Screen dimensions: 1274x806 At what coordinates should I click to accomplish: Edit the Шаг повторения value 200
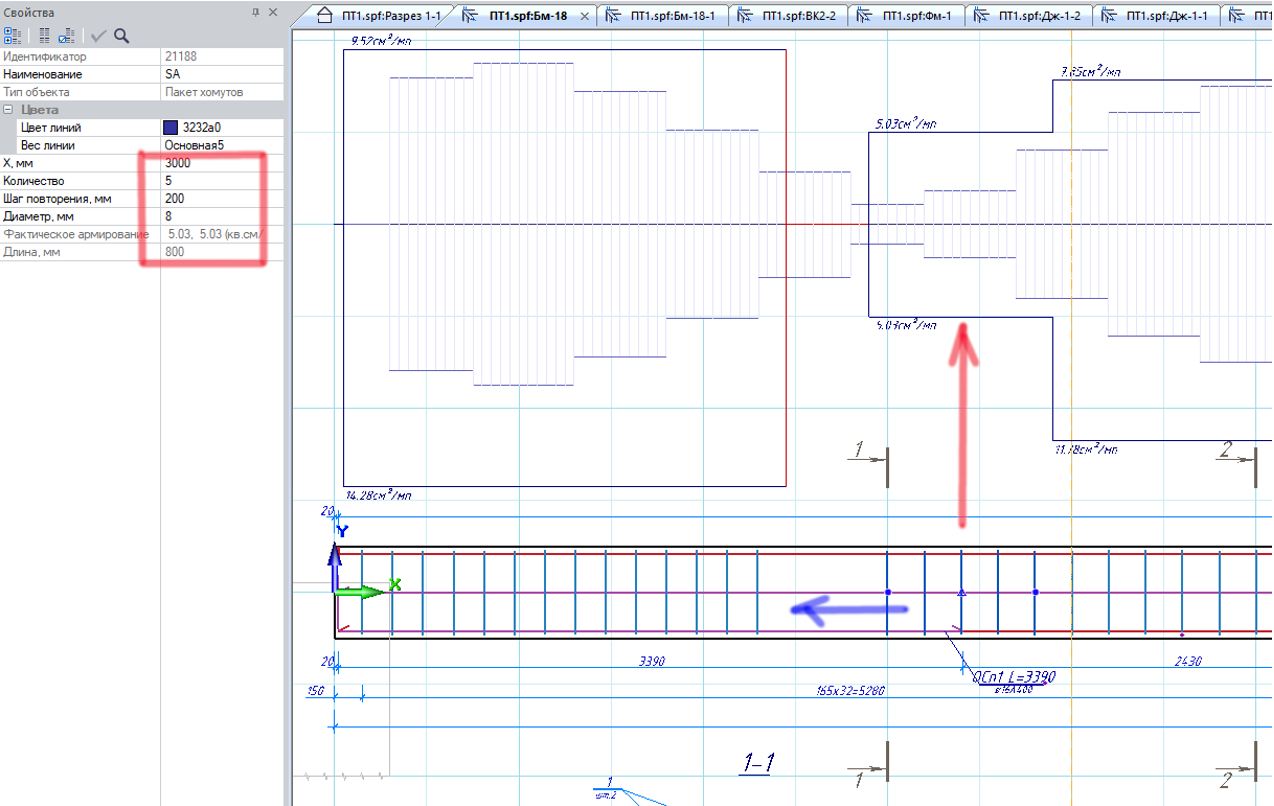coord(222,199)
